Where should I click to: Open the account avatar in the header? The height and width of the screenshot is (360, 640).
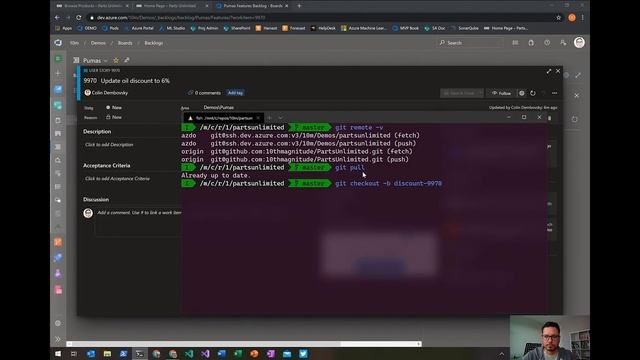(x=579, y=42)
